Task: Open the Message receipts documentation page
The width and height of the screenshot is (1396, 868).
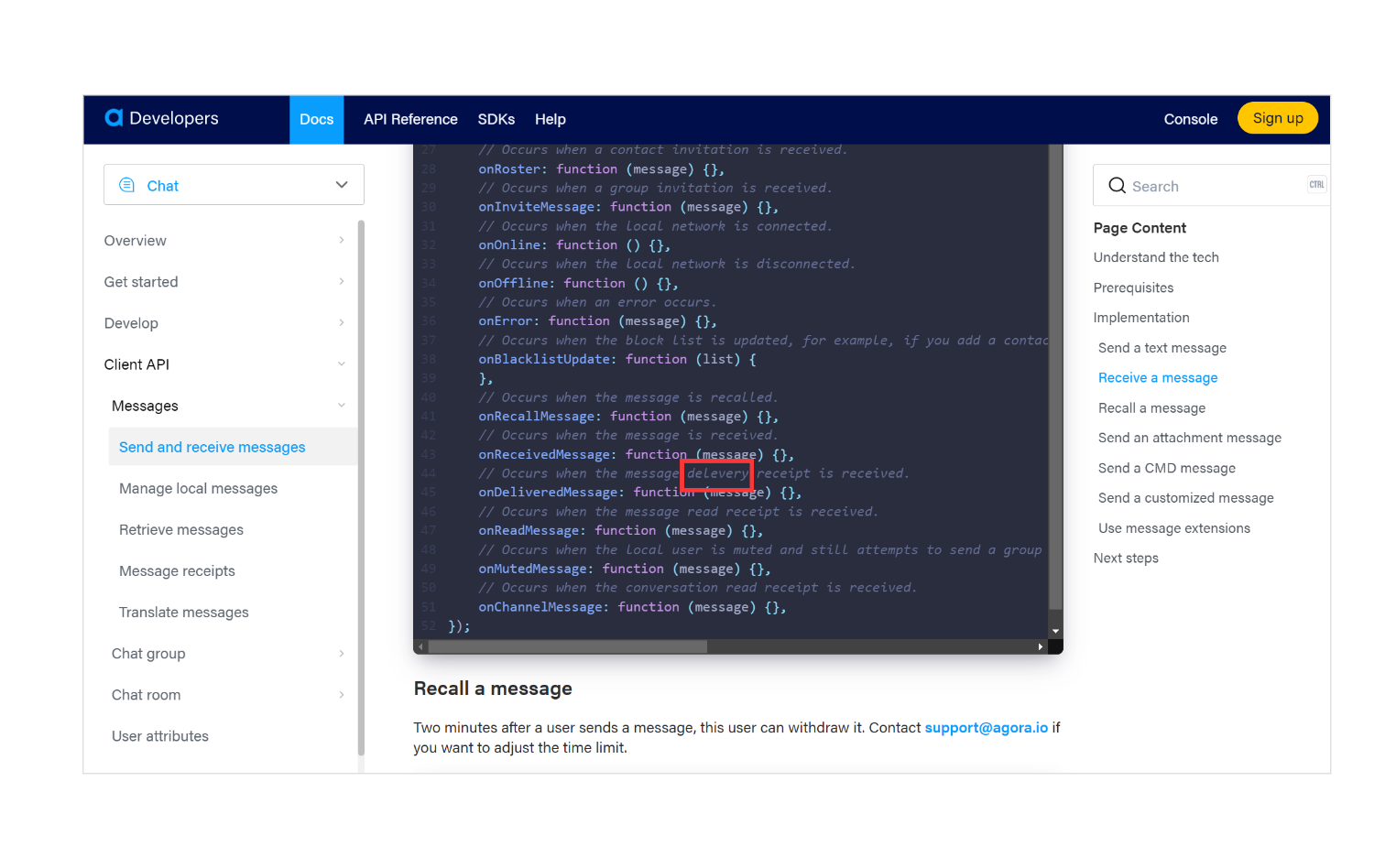Action: coord(177,570)
